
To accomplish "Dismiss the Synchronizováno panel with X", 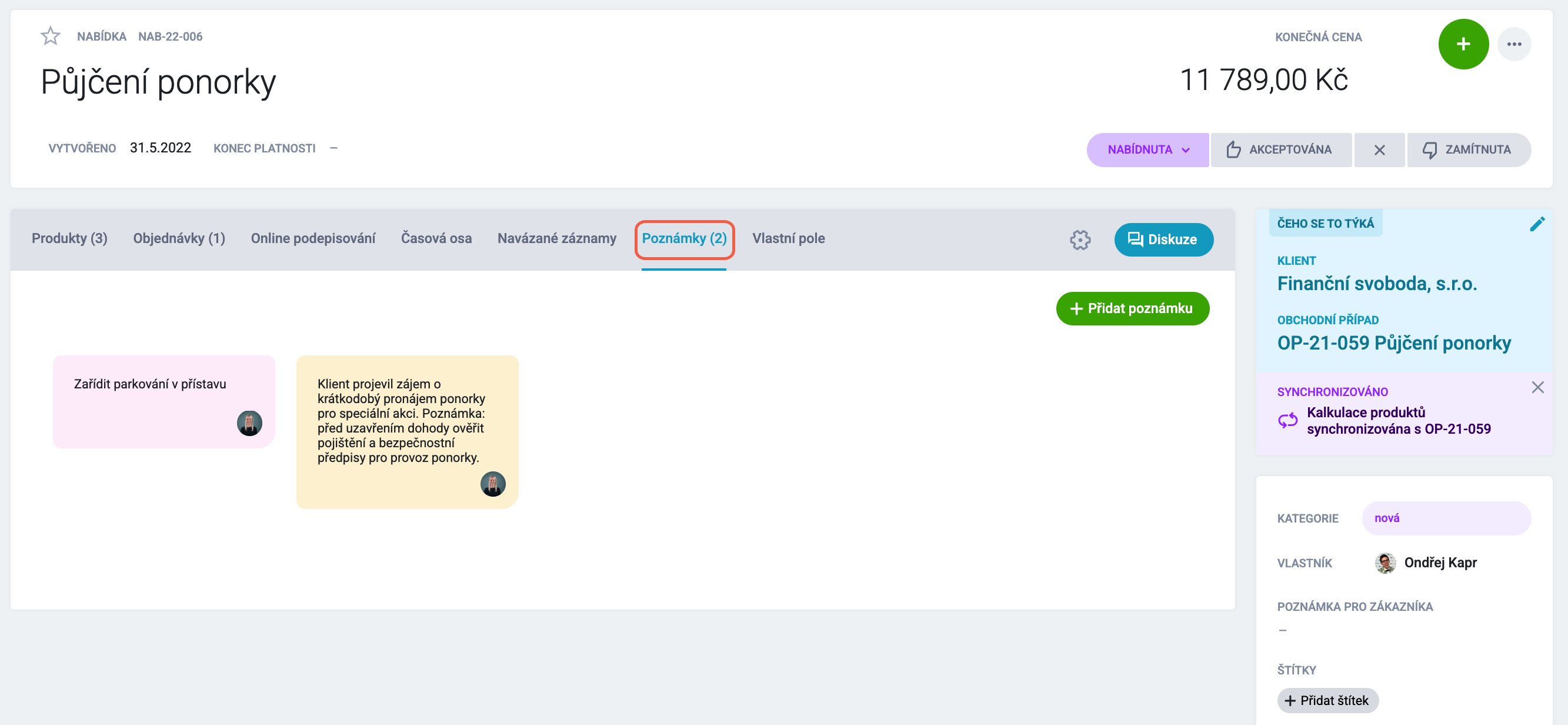I will [1537, 387].
